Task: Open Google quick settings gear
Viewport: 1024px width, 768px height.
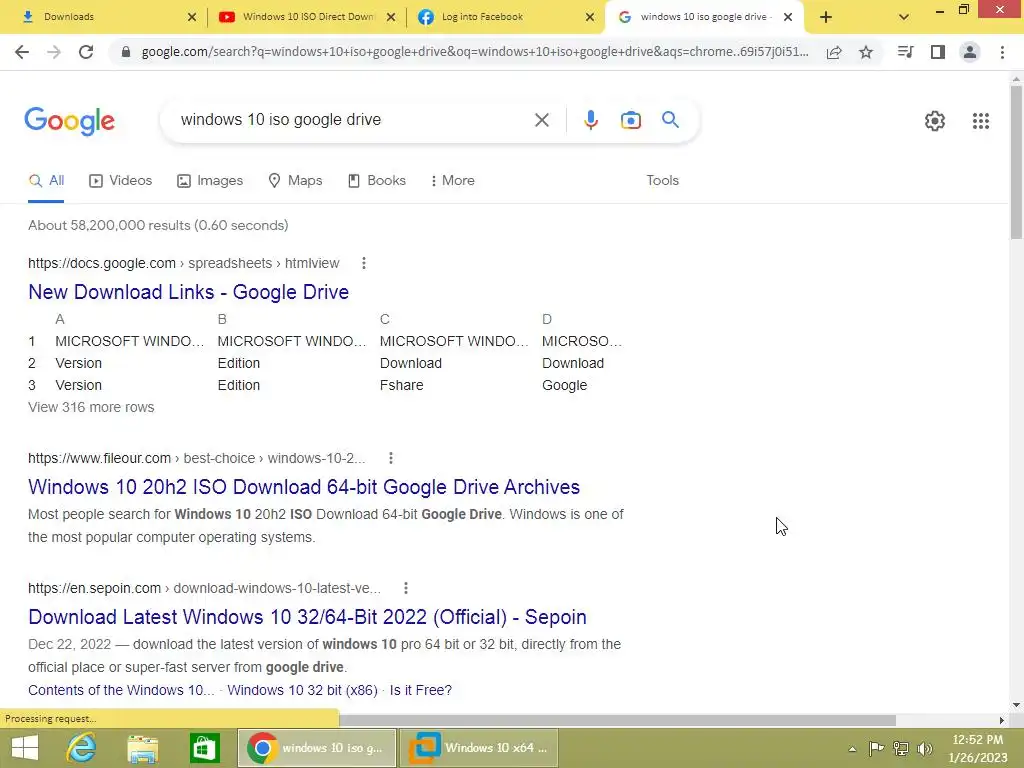Action: [935, 121]
